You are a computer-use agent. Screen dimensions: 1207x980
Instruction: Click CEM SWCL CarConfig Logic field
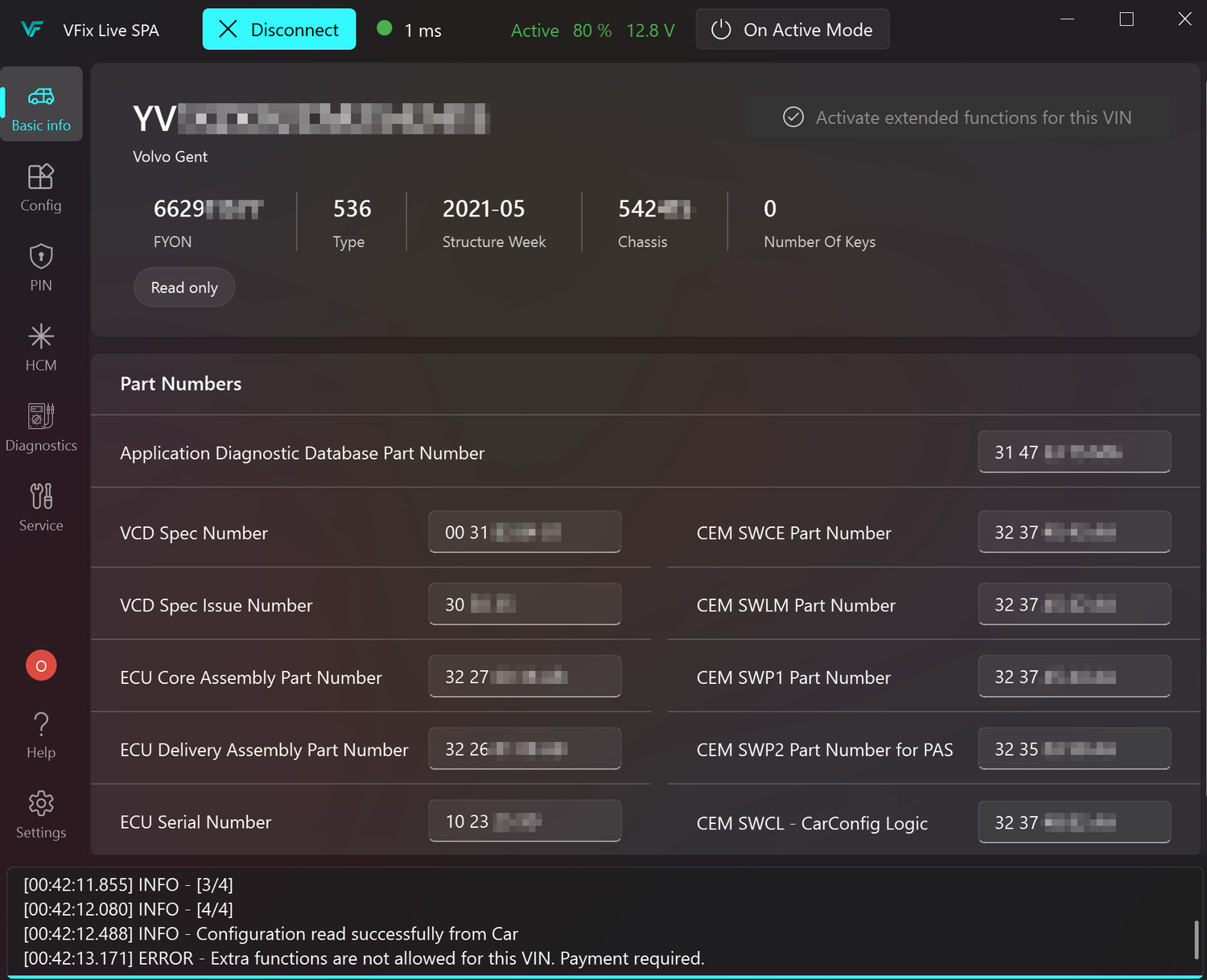coord(1074,822)
